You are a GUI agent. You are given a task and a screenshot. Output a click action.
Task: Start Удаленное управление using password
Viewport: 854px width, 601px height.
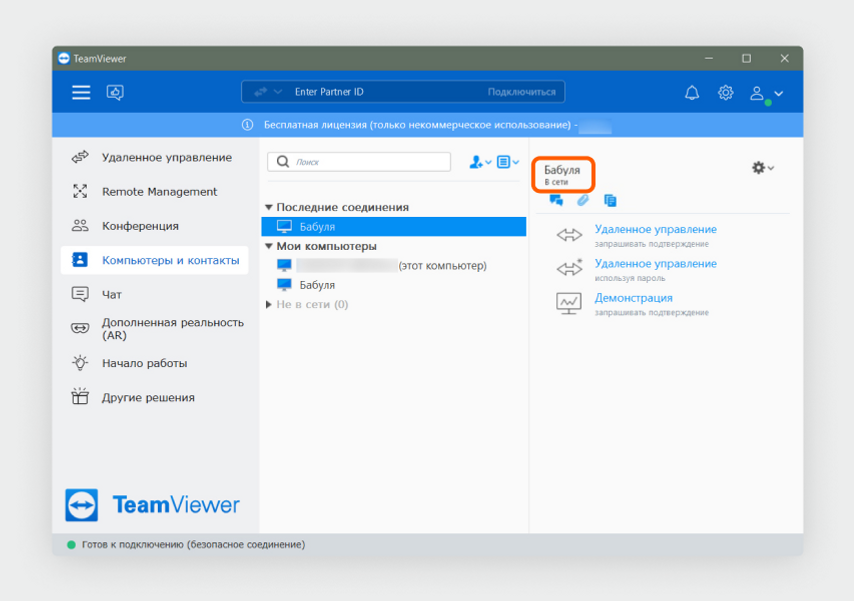click(655, 264)
